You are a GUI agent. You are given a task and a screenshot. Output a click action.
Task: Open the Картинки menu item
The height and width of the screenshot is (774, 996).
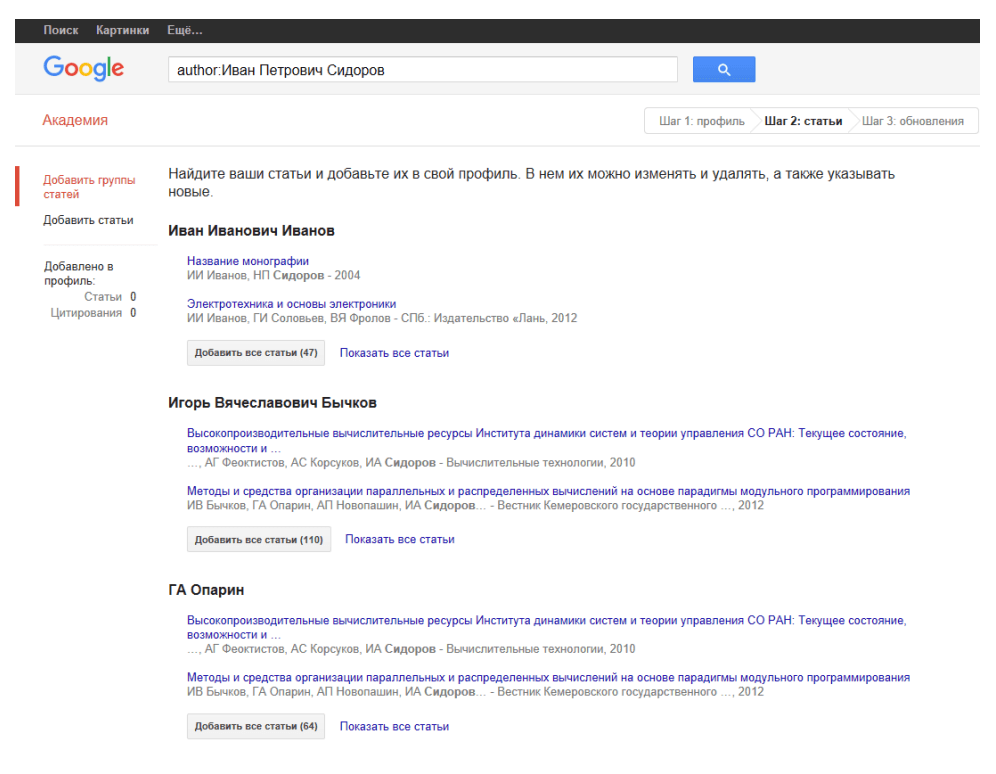pos(123,30)
